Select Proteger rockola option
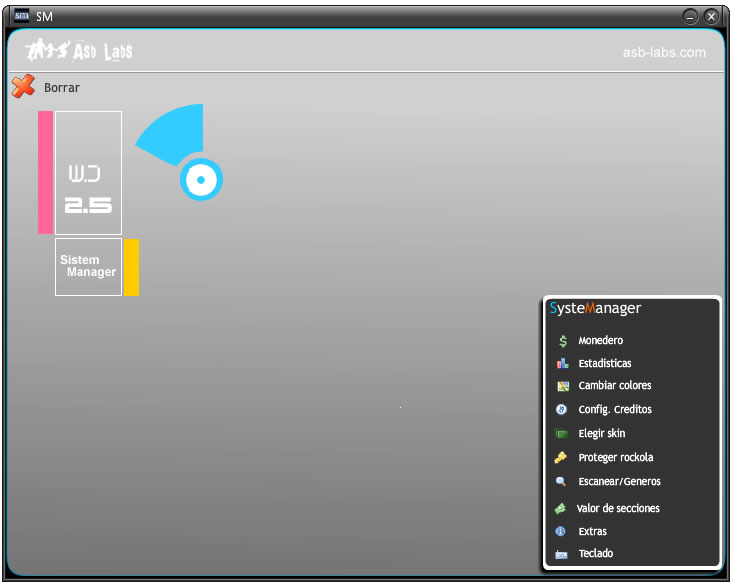Image resolution: width=734 pixels, height=587 pixels. (x=616, y=457)
